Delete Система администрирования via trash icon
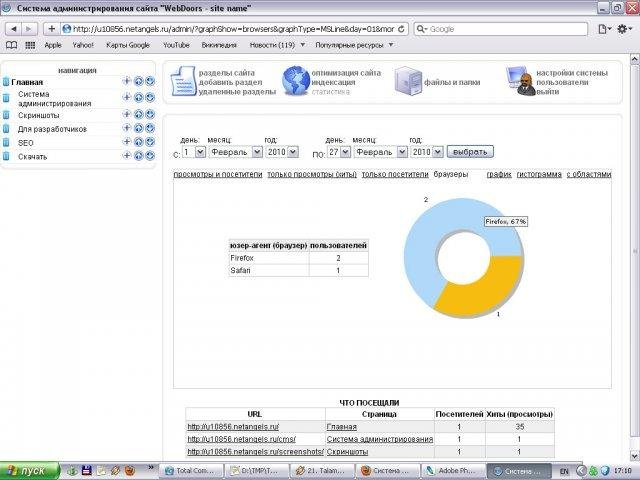The image size is (640, 480). [x=6, y=98]
